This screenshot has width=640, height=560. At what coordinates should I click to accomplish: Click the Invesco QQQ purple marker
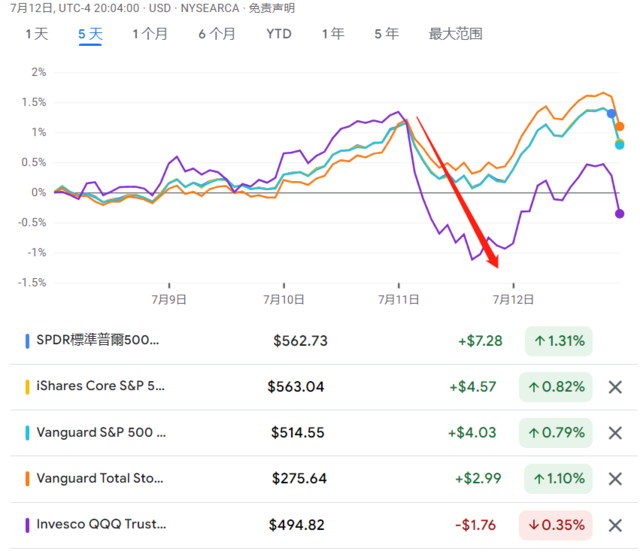point(27,525)
